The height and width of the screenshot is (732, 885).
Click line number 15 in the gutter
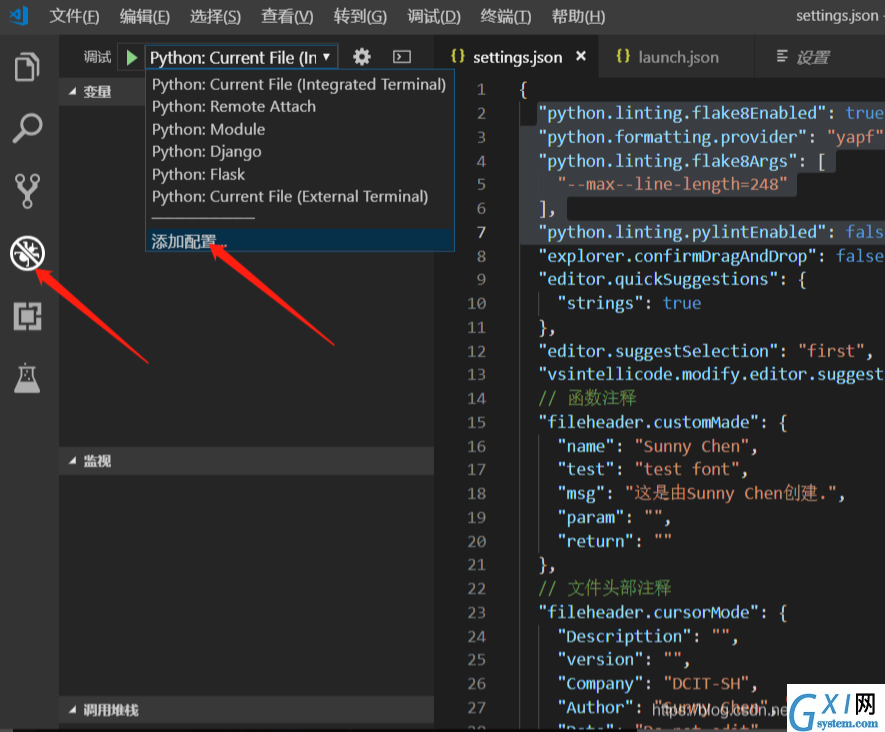point(476,422)
